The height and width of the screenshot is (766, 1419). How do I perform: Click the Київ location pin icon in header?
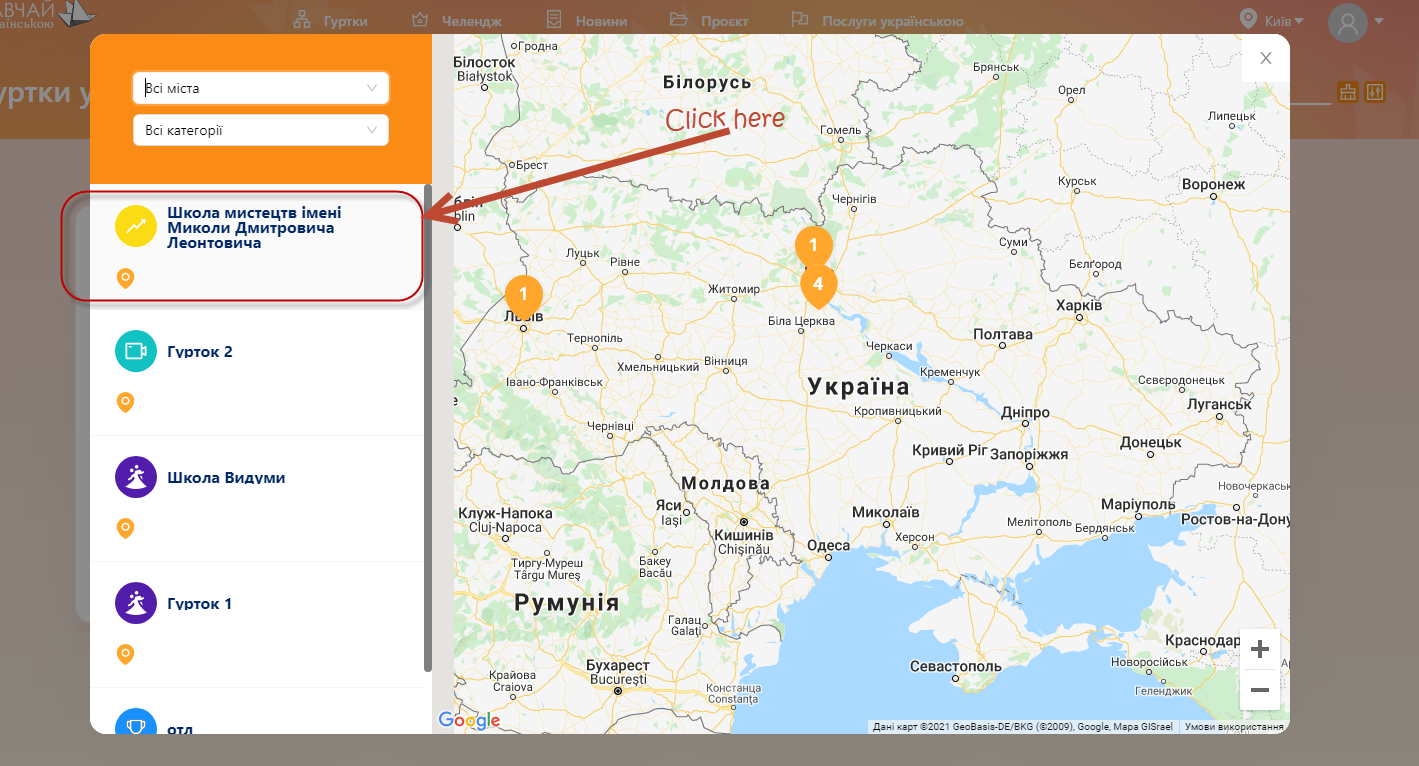tap(1248, 19)
